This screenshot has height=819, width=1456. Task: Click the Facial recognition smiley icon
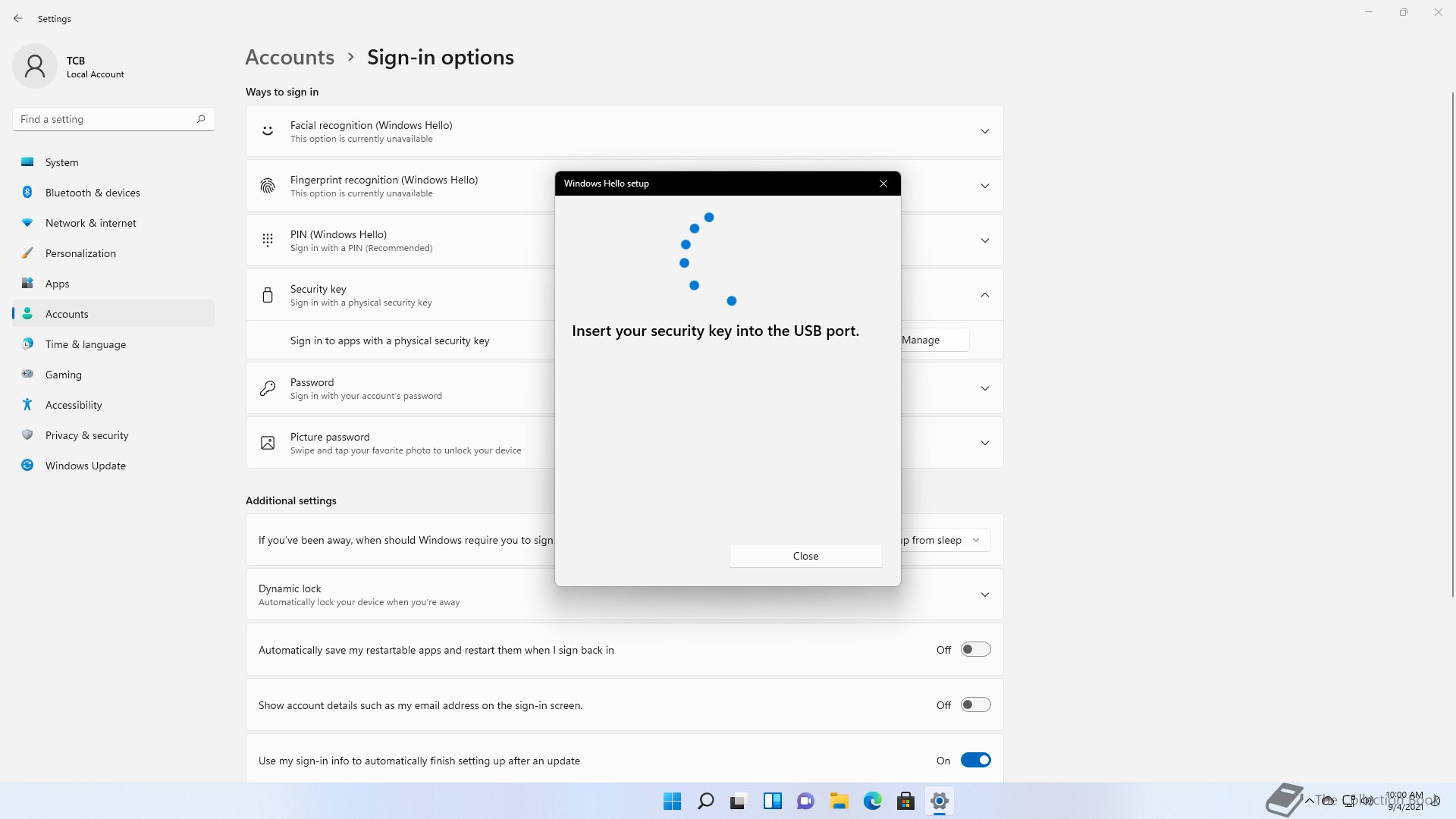pos(268,131)
